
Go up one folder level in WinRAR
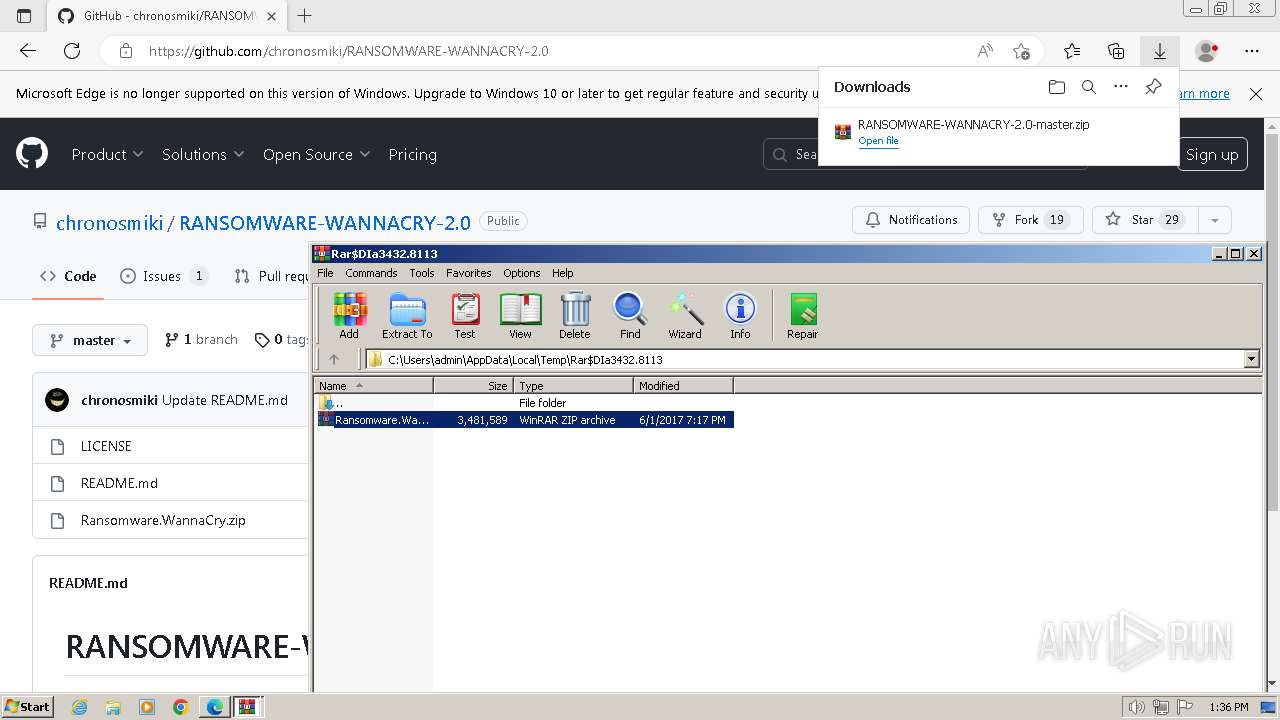pos(334,359)
